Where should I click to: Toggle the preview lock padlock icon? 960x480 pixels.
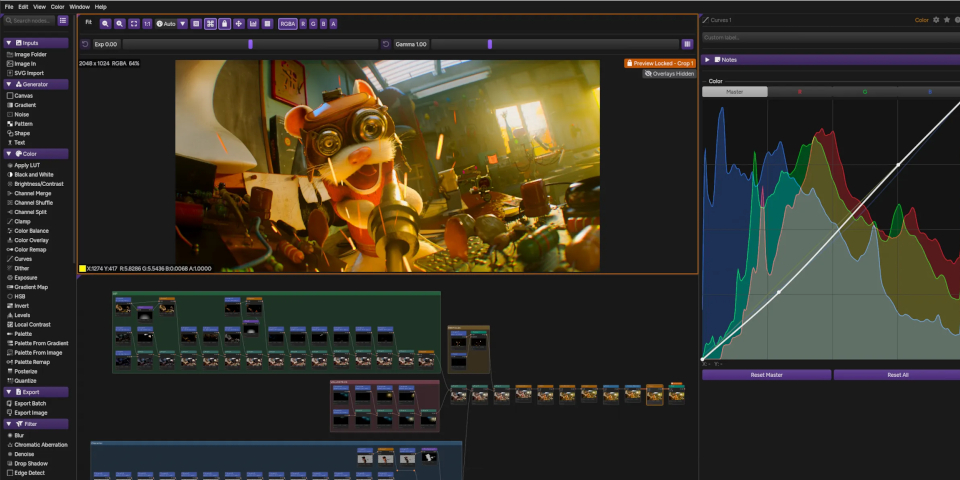pos(225,24)
